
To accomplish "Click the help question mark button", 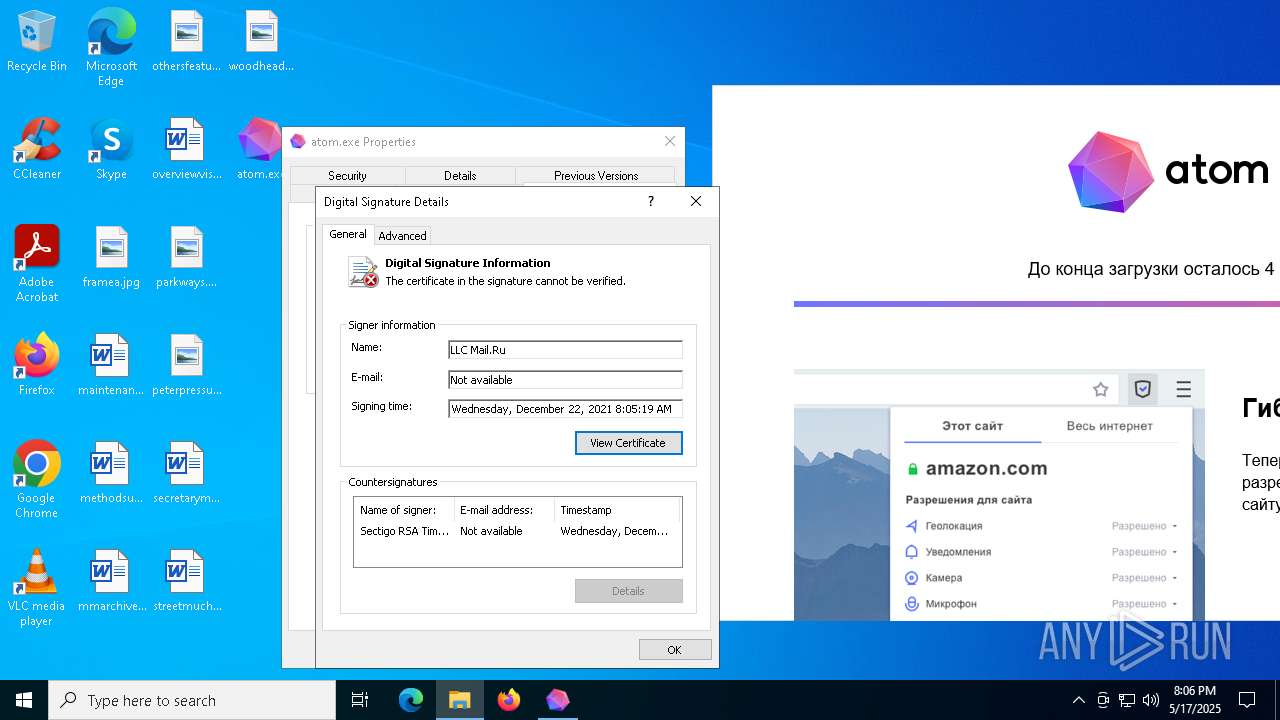I will [651, 201].
